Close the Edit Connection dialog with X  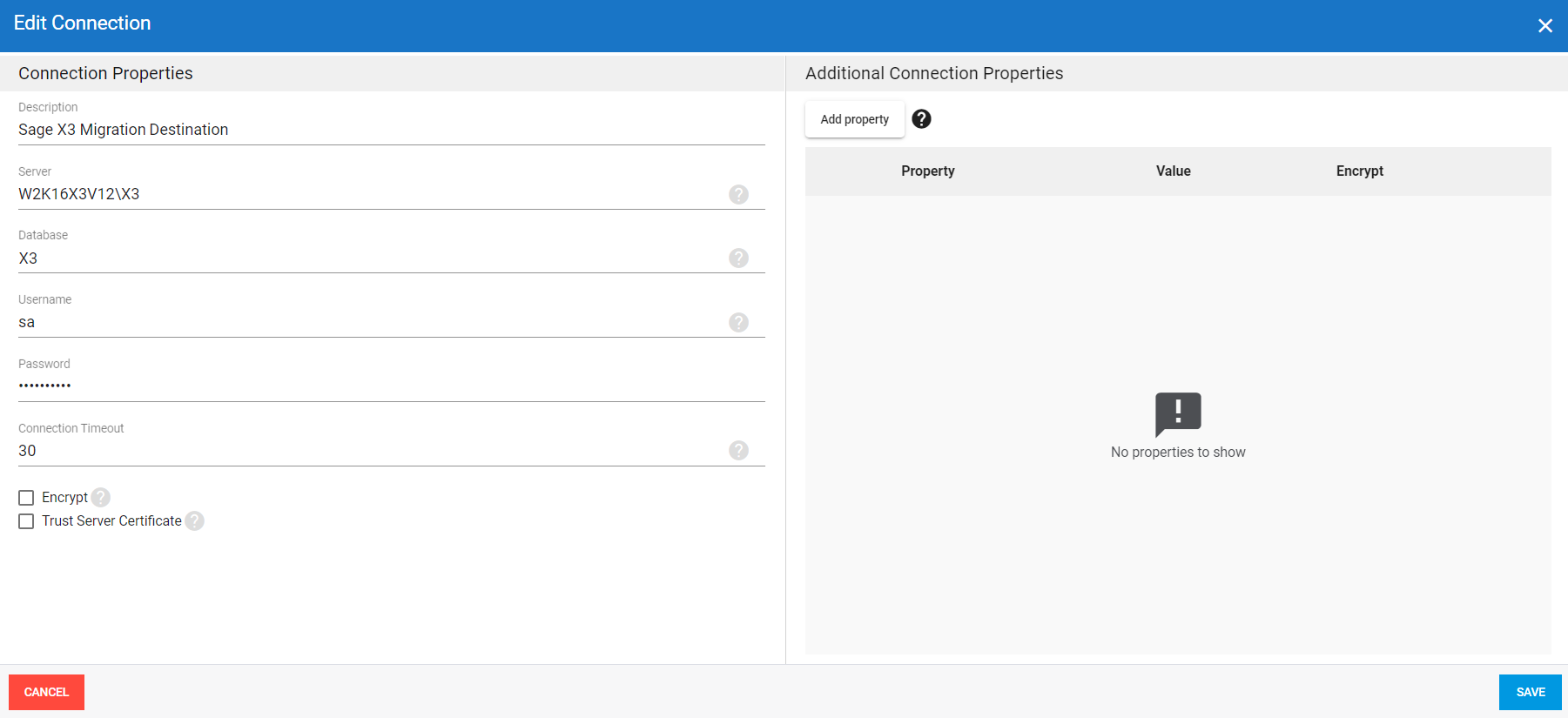click(1544, 26)
